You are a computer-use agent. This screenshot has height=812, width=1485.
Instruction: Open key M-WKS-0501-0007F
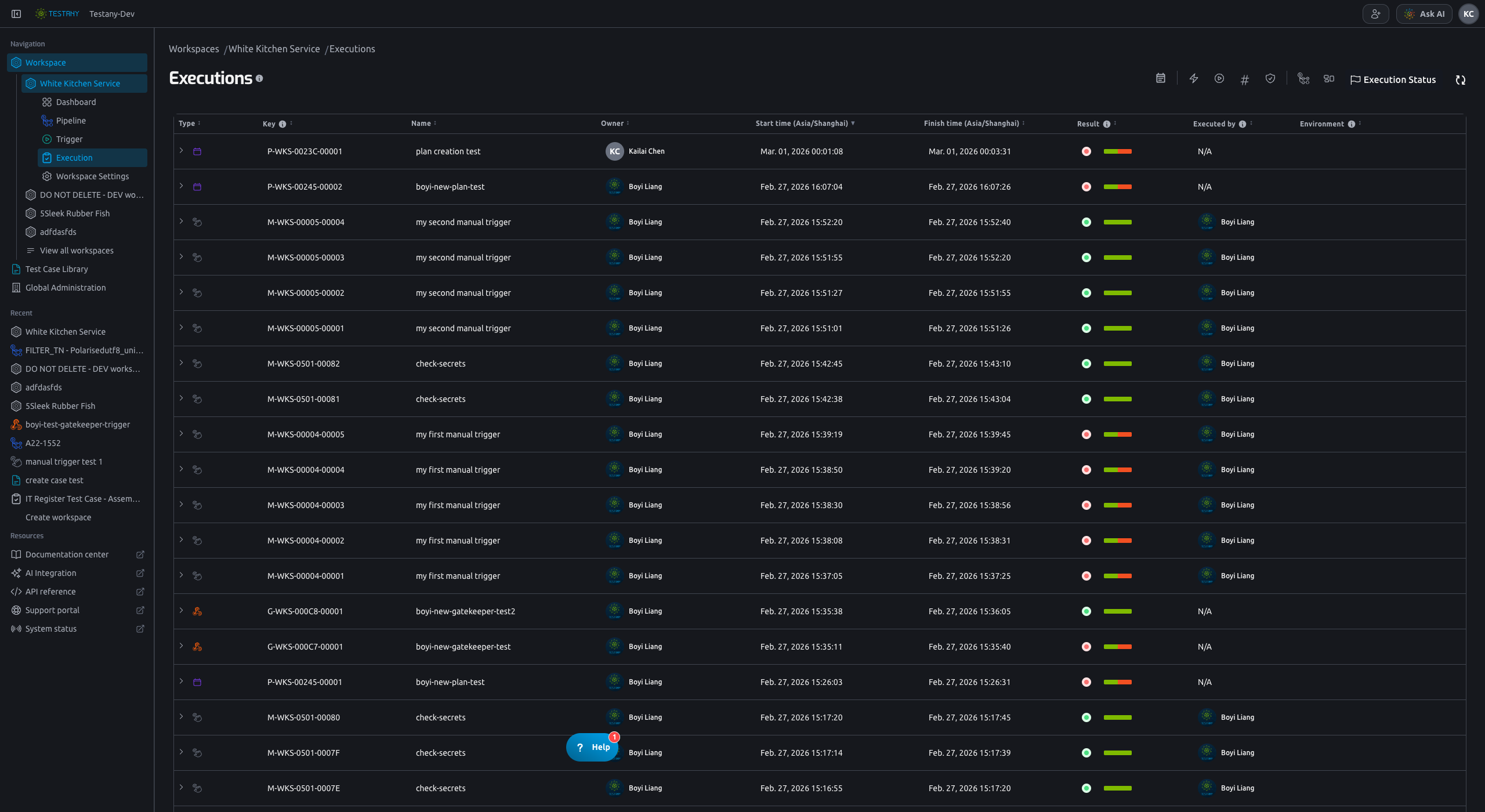click(303, 753)
